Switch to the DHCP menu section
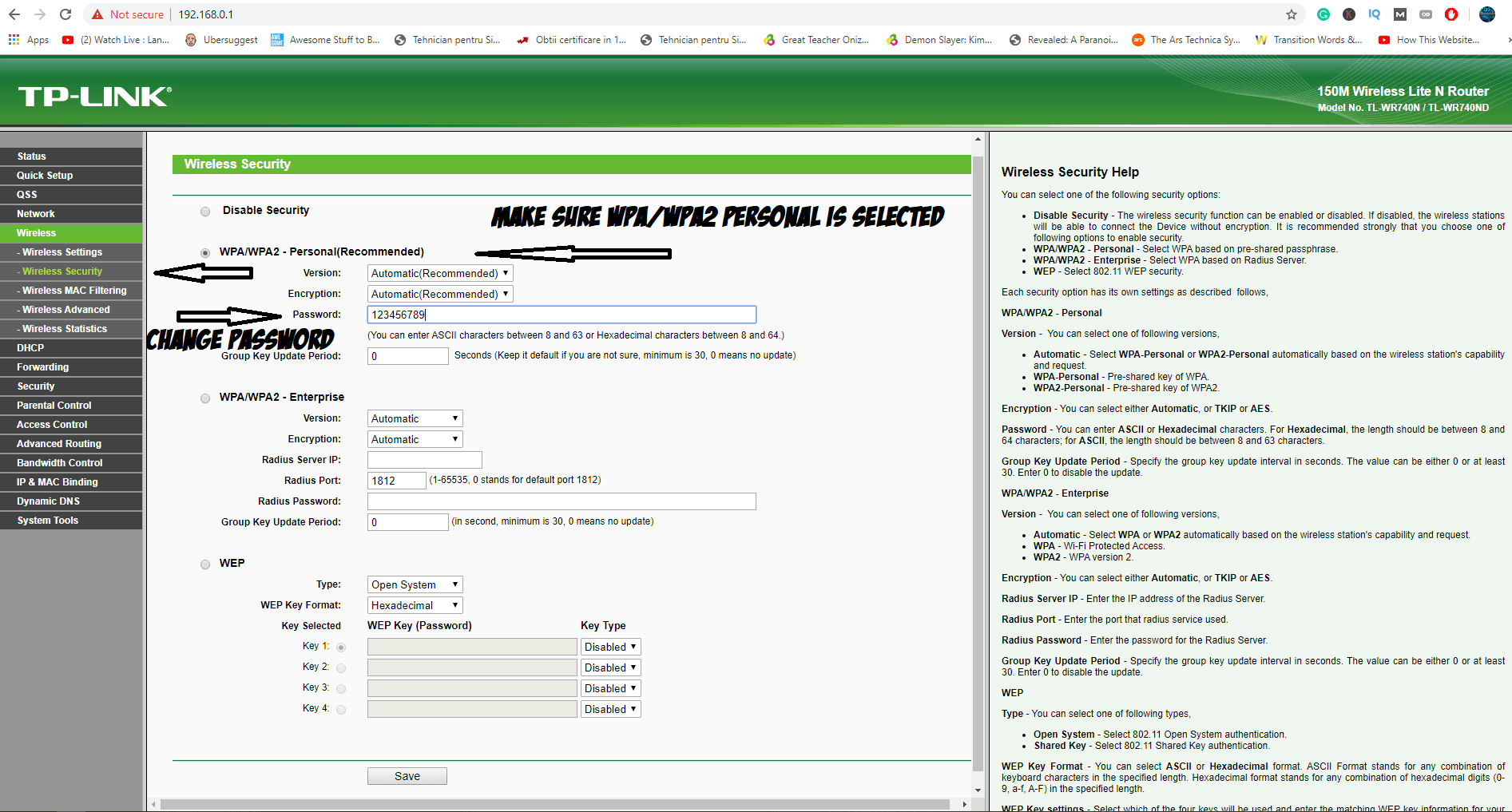The width and height of the screenshot is (1512, 812). (30, 347)
